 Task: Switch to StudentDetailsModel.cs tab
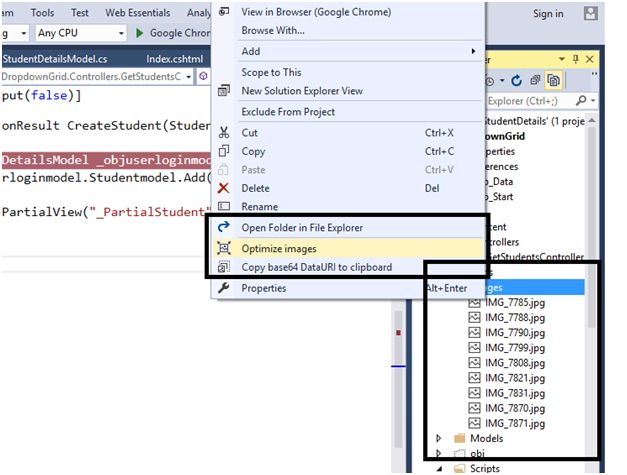pyautogui.click(x=55, y=59)
